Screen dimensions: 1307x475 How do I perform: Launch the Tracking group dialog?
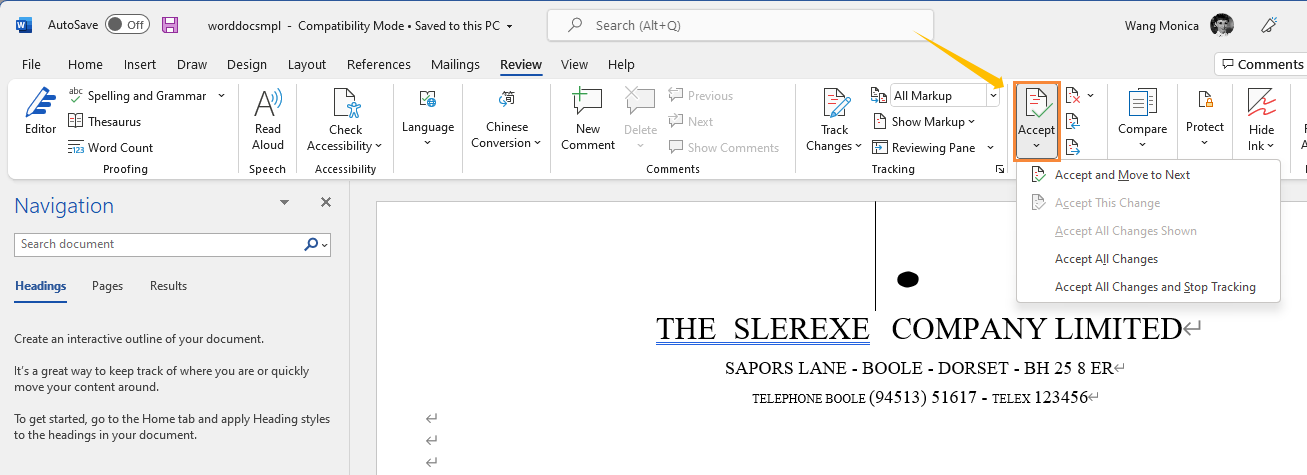[x=999, y=170]
